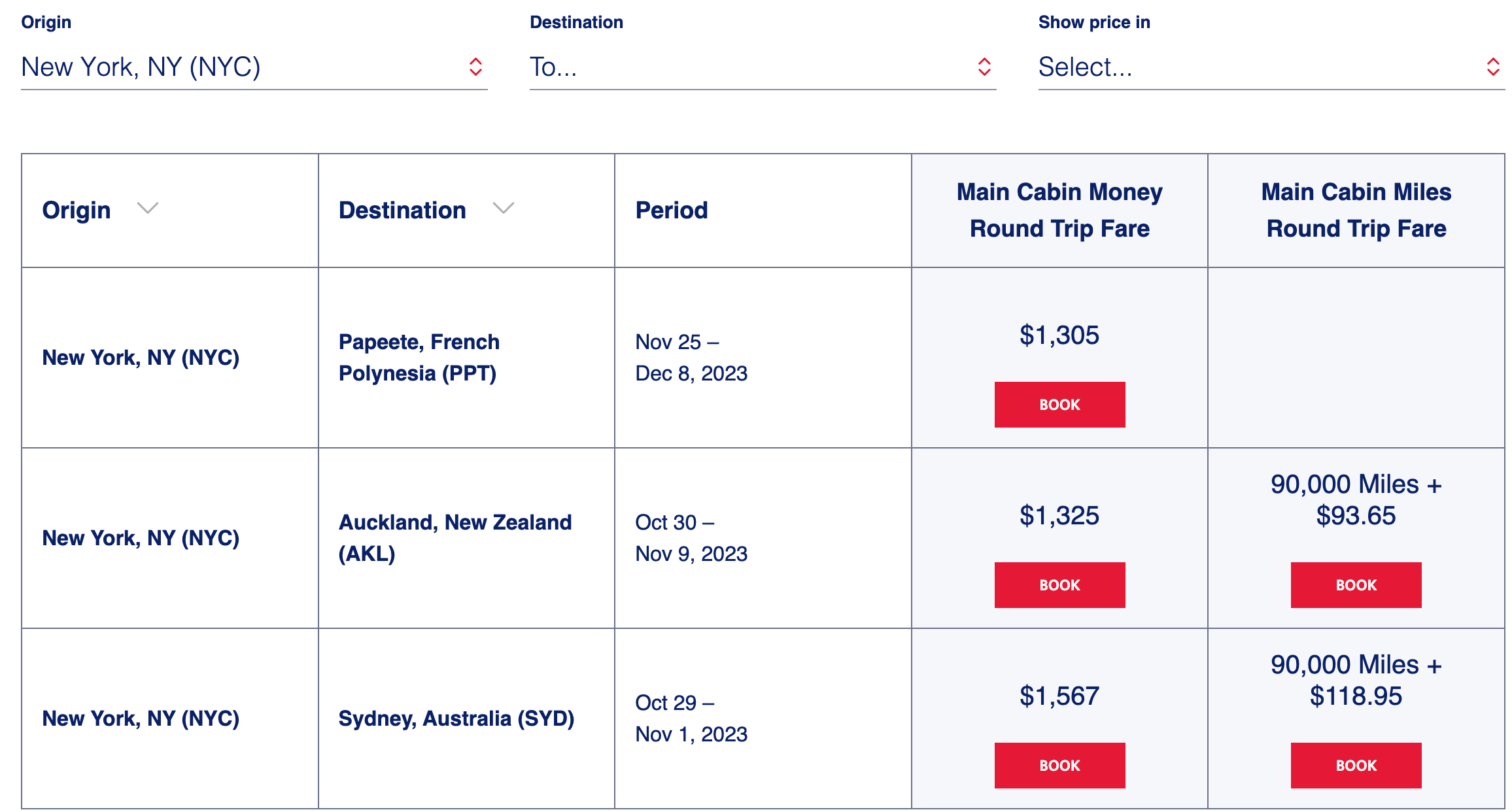The image size is (1512, 812).
Task: Book the $1,567 Sydney money fare
Action: 1059,766
